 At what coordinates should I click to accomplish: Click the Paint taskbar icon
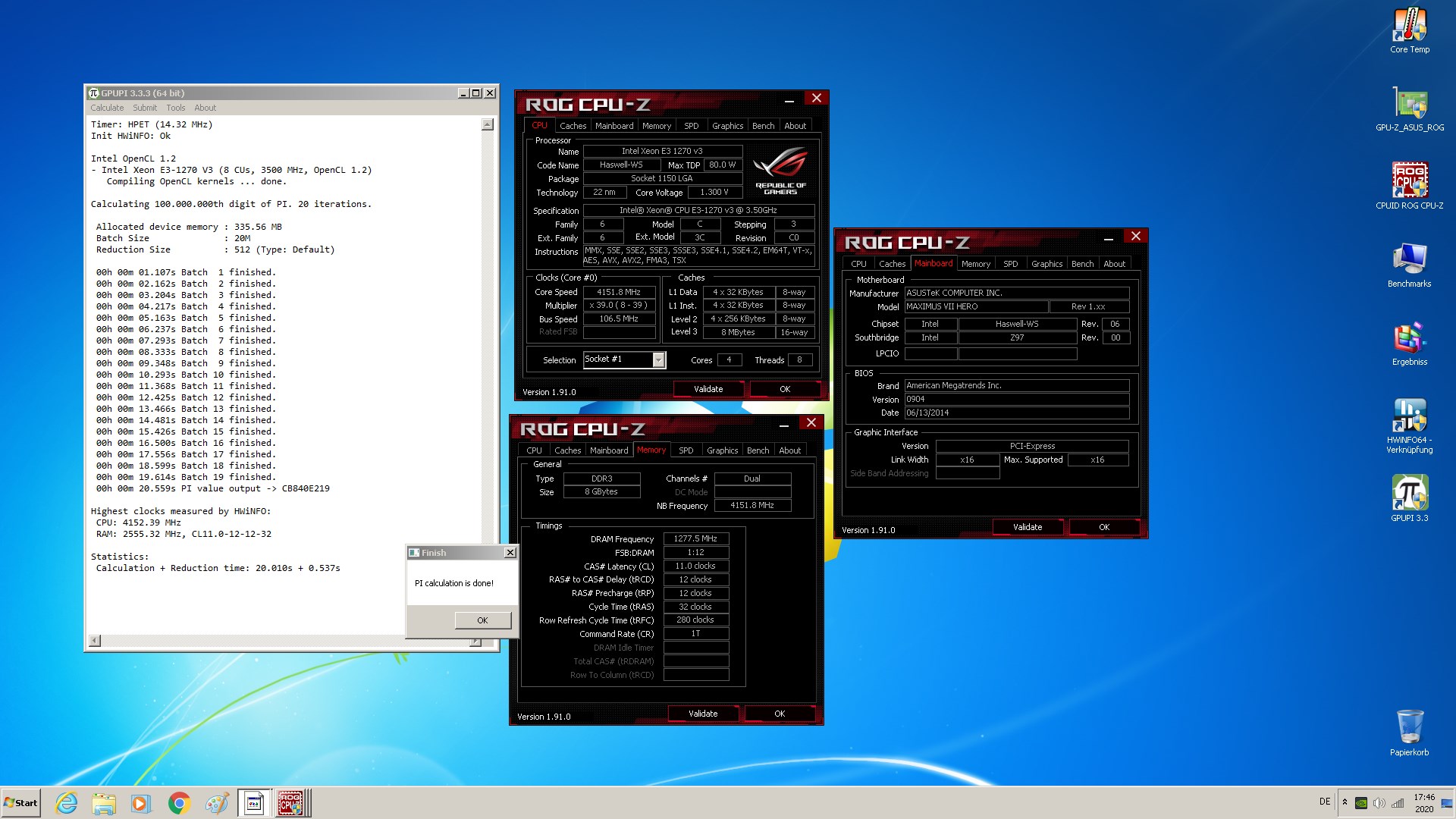[217, 803]
